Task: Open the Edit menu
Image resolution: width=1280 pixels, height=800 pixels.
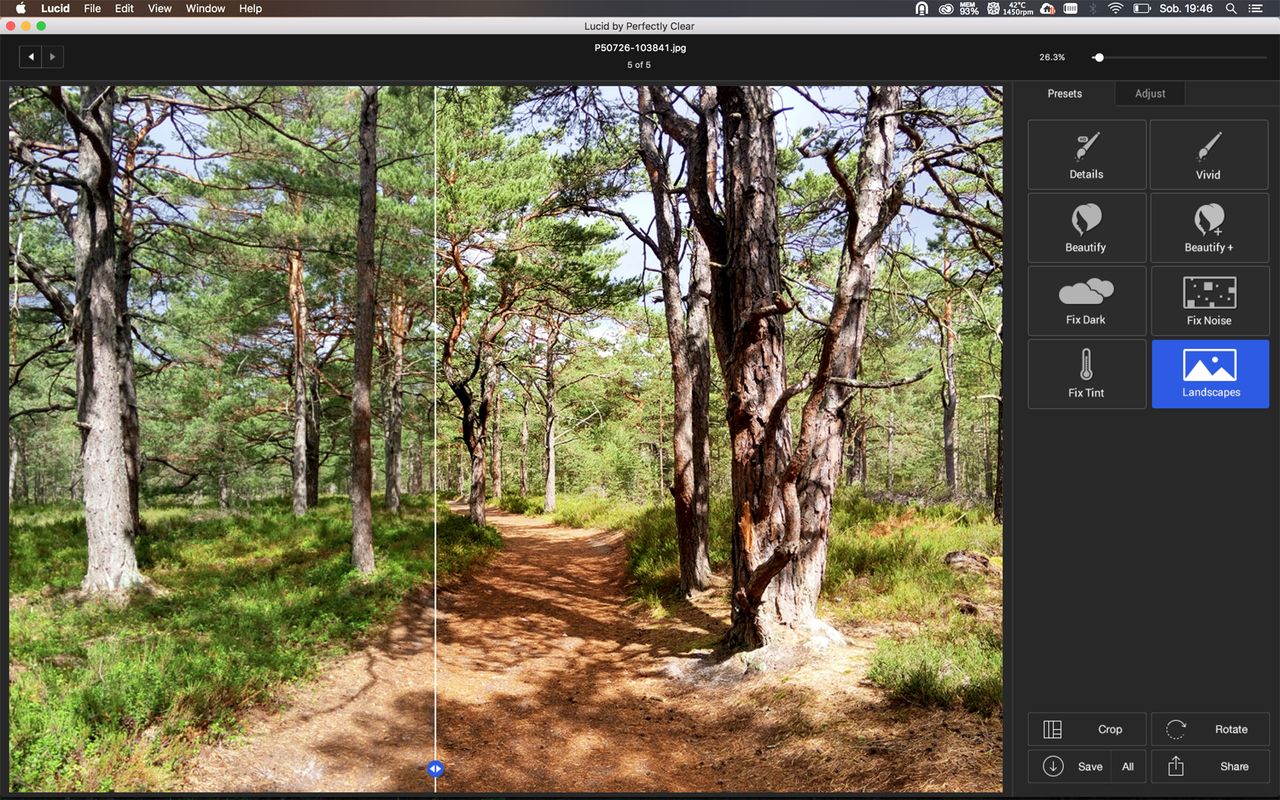Action: point(124,8)
